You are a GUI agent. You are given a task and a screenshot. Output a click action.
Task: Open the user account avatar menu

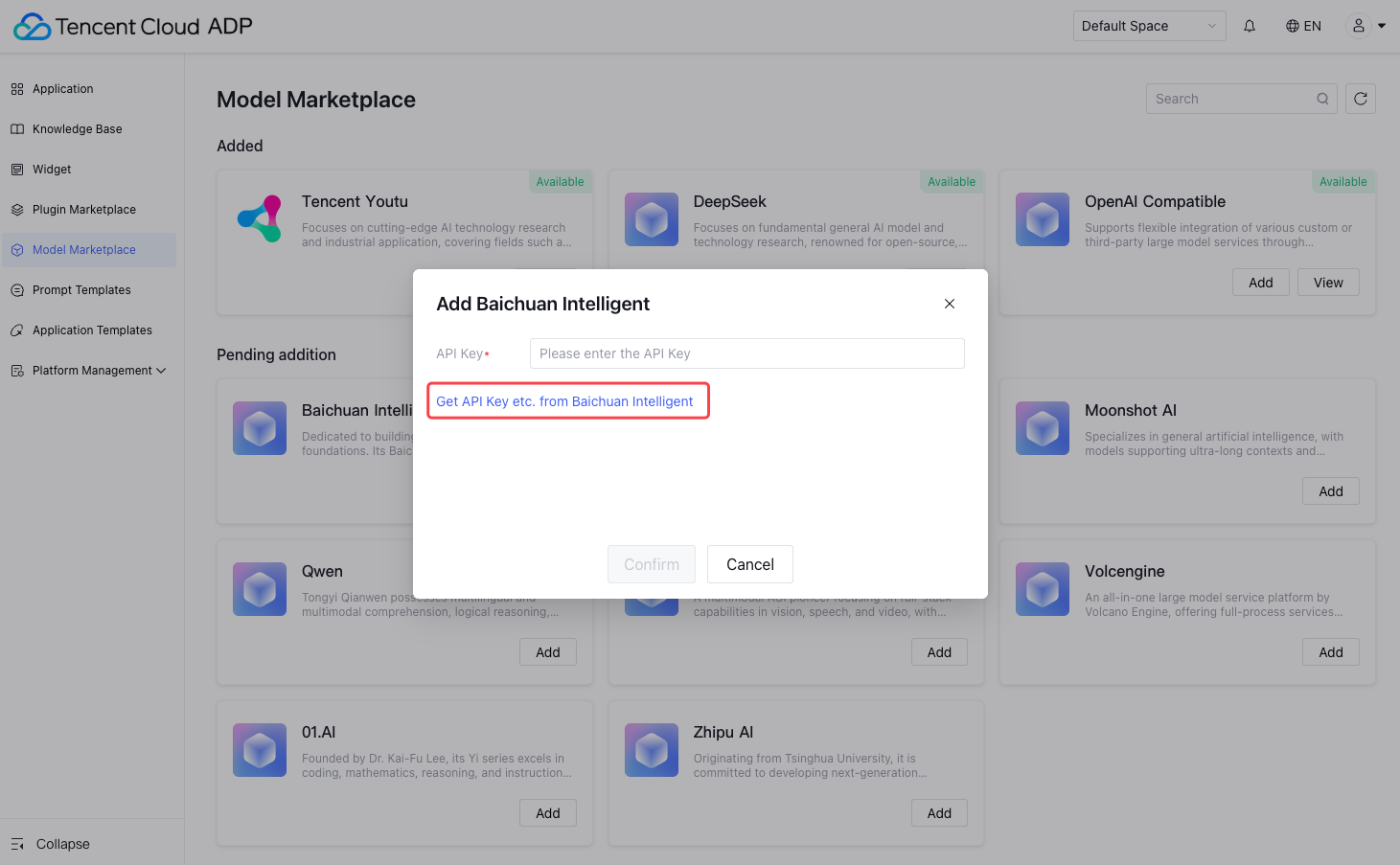click(x=1359, y=26)
